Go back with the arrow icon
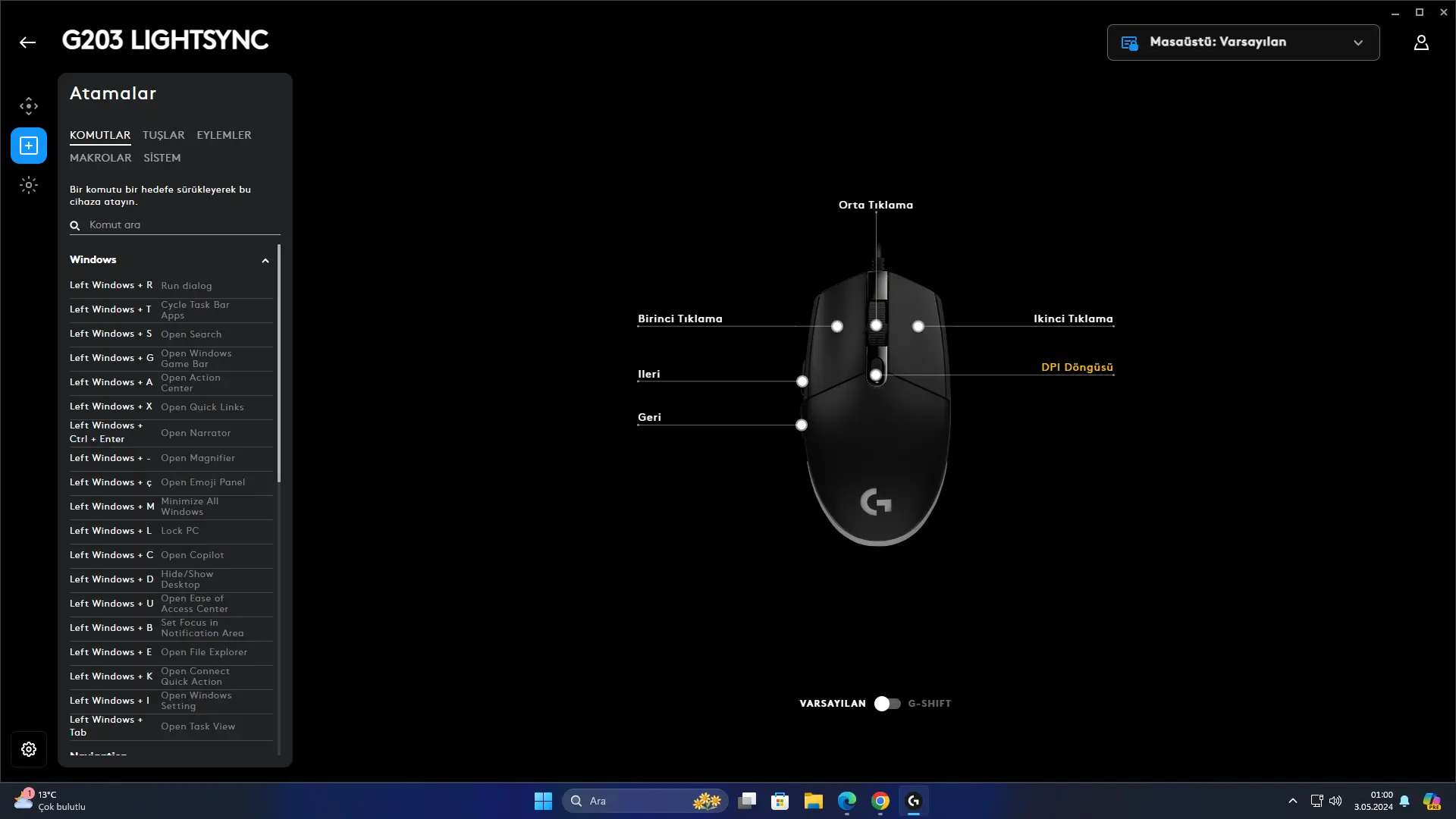 pos(27,42)
